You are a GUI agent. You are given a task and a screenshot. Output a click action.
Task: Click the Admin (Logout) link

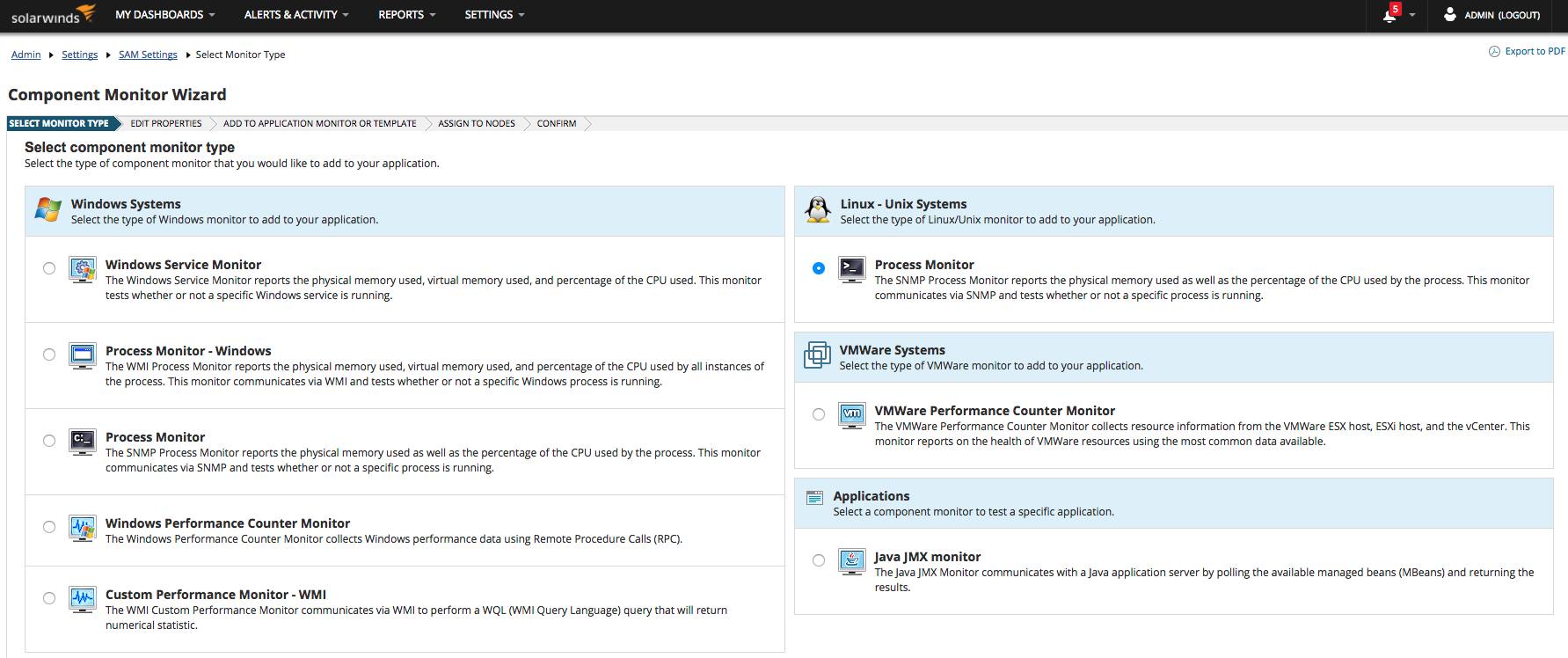[1501, 15]
